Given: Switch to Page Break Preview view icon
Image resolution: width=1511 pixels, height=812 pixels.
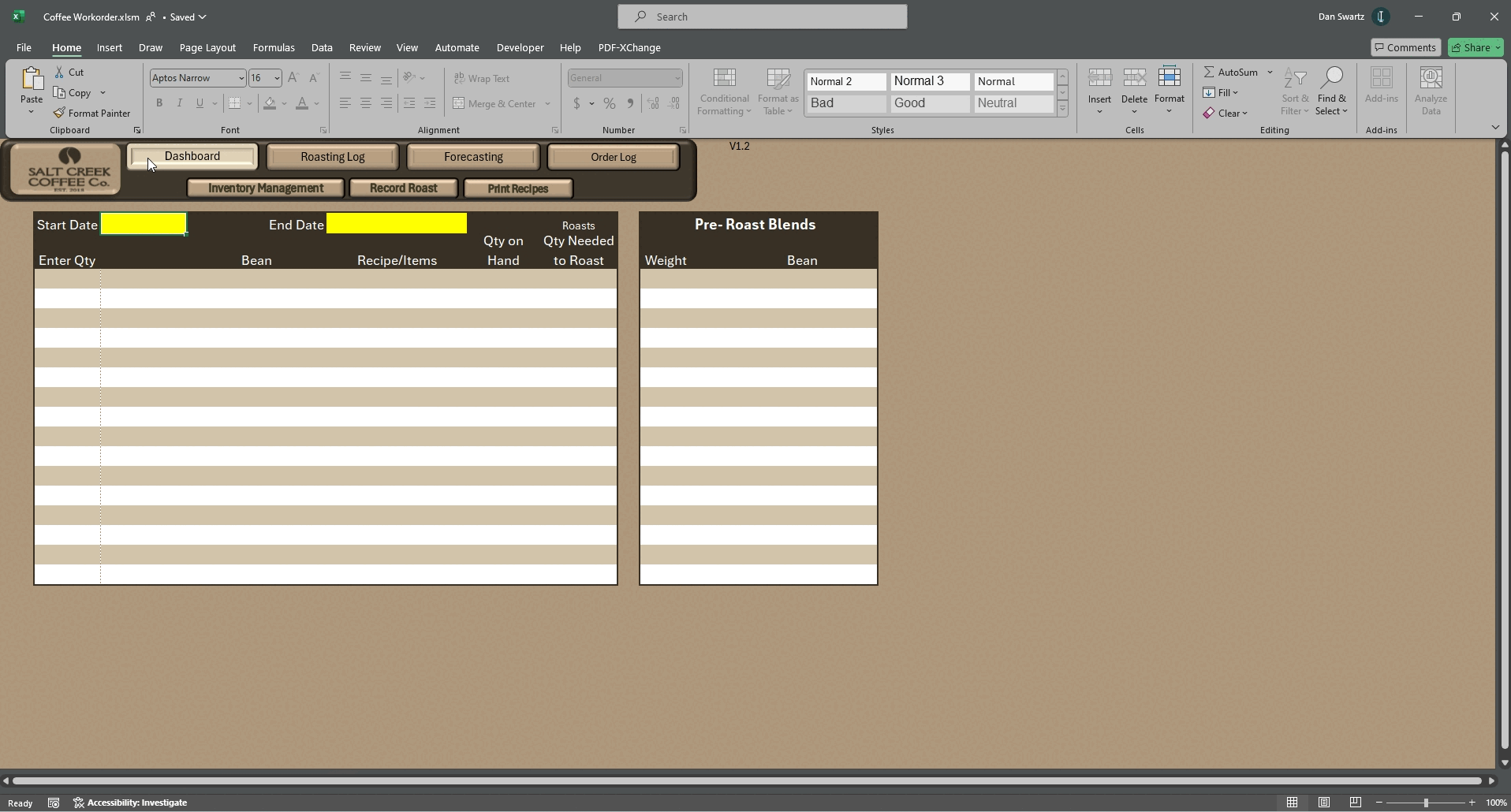Looking at the screenshot, I should click(1355, 803).
